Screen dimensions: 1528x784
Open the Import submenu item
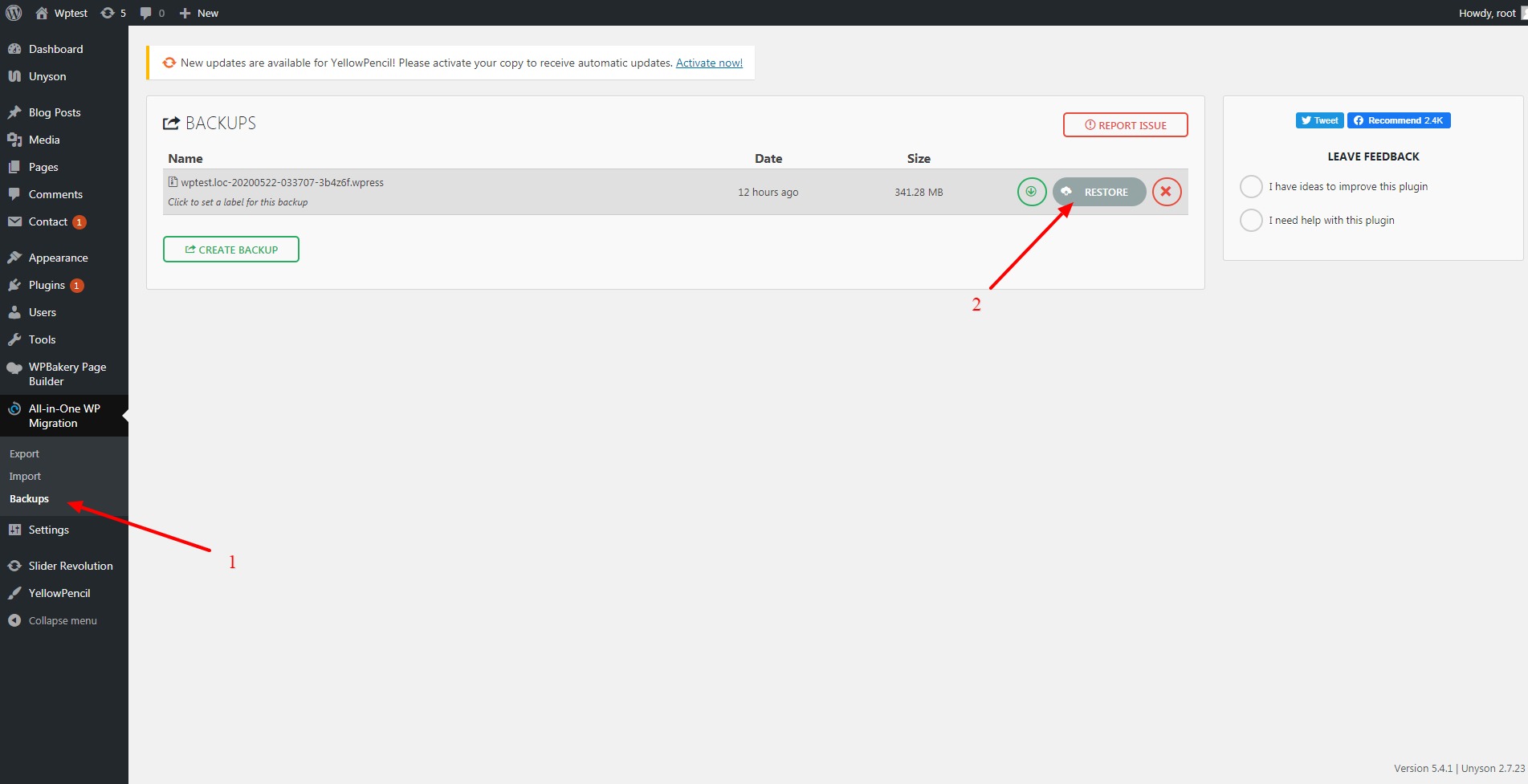tap(25, 476)
